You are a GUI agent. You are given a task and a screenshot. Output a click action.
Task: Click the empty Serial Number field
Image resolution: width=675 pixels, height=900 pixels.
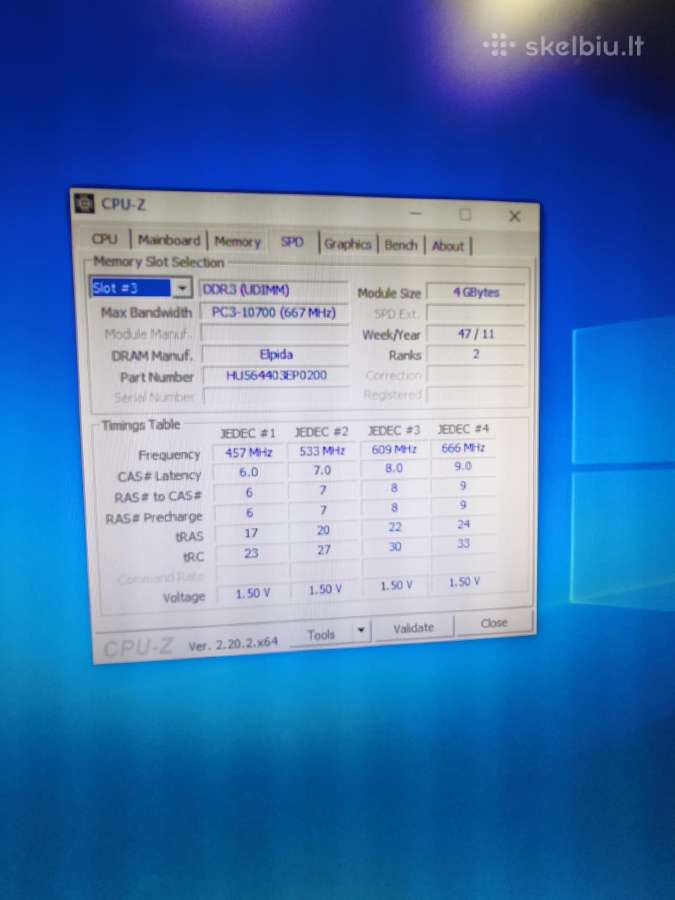coord(277,397)
